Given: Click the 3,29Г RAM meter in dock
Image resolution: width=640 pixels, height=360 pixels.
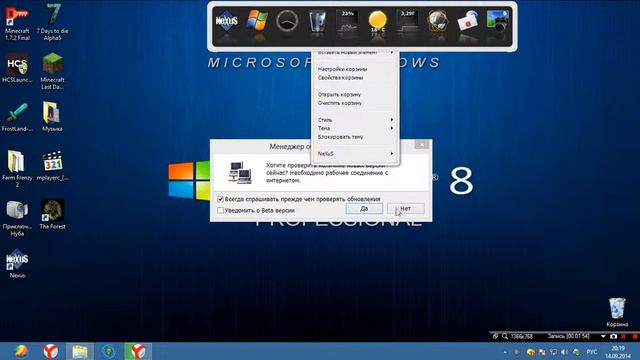Looking at the screenshot, I should click(407, 20).
